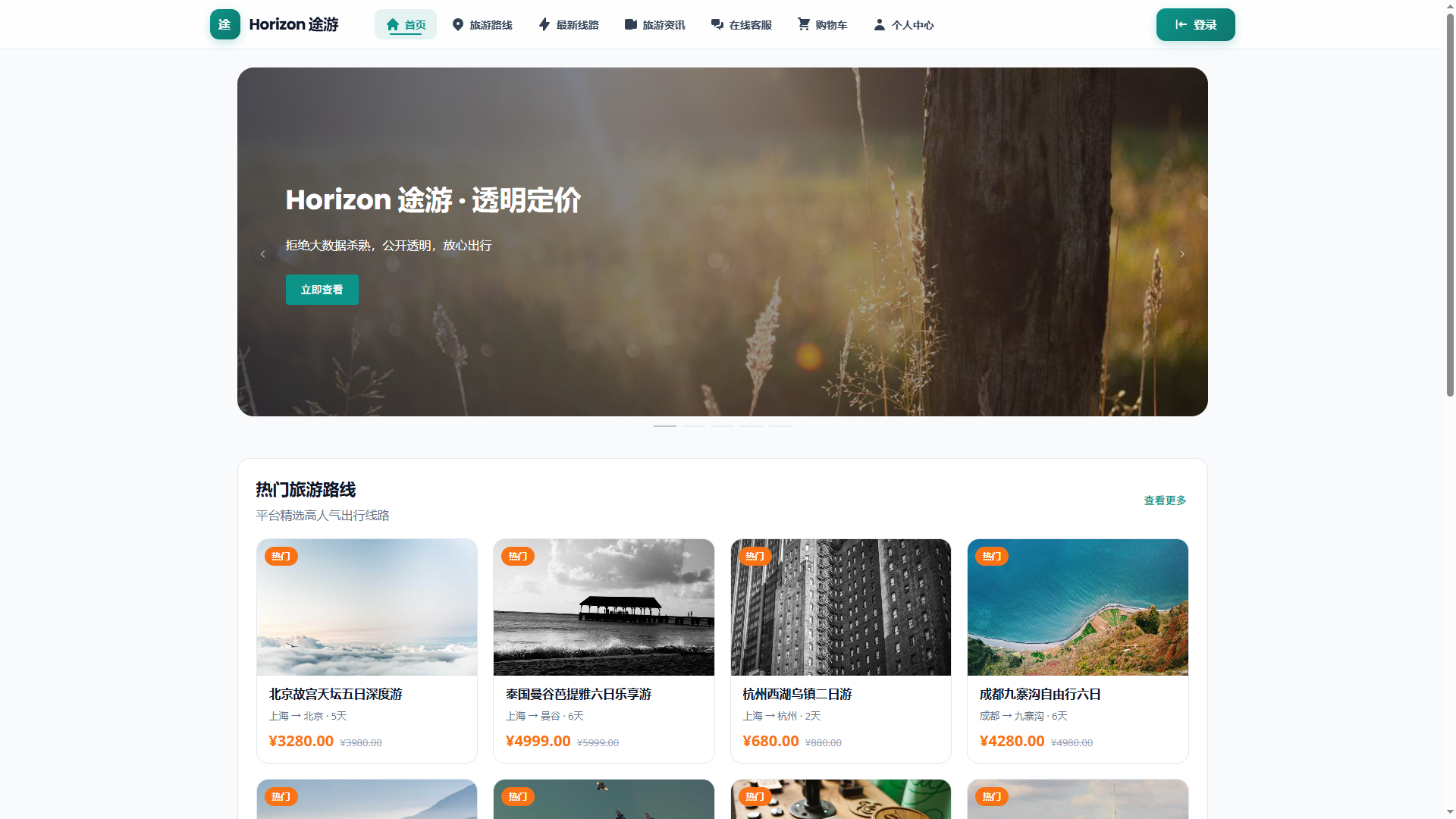Click the location pin icon for 旅游路线
The width and height of the screenshot is (1456, 819).
[458, 24]
